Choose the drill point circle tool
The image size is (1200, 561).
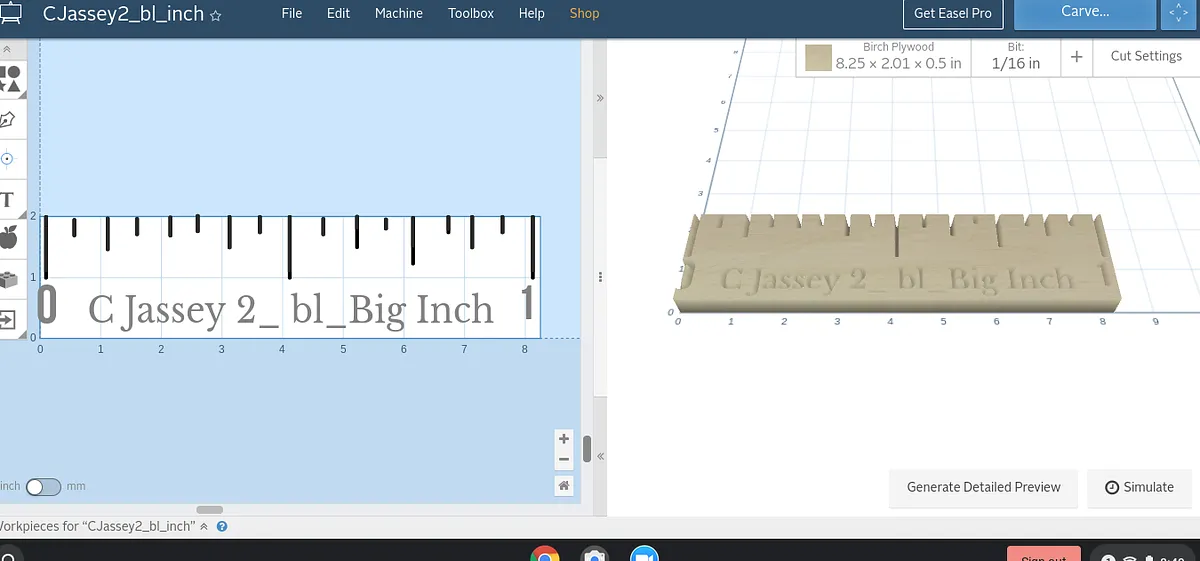pyautogui.click(x=8, y=159)
